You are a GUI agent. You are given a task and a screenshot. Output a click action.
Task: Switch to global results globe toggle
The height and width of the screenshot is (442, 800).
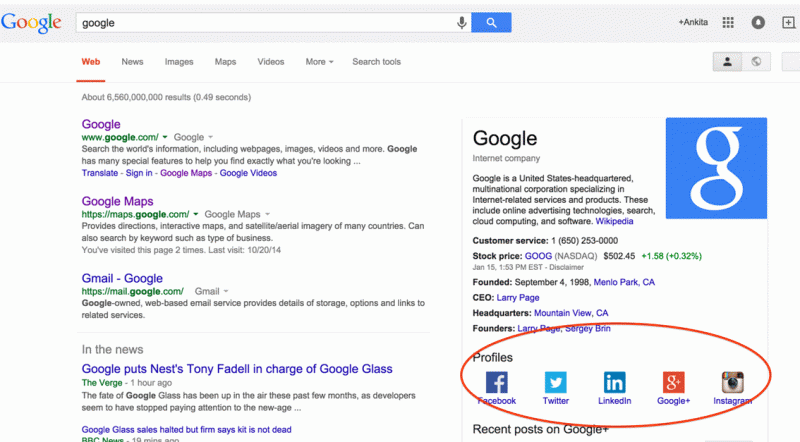tap(756, 62)
